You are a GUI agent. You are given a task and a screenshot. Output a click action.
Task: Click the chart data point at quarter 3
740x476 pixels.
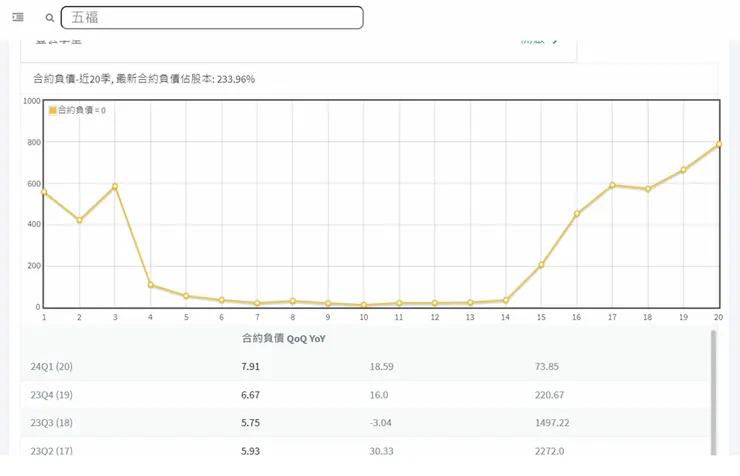(x=115, y=186)
